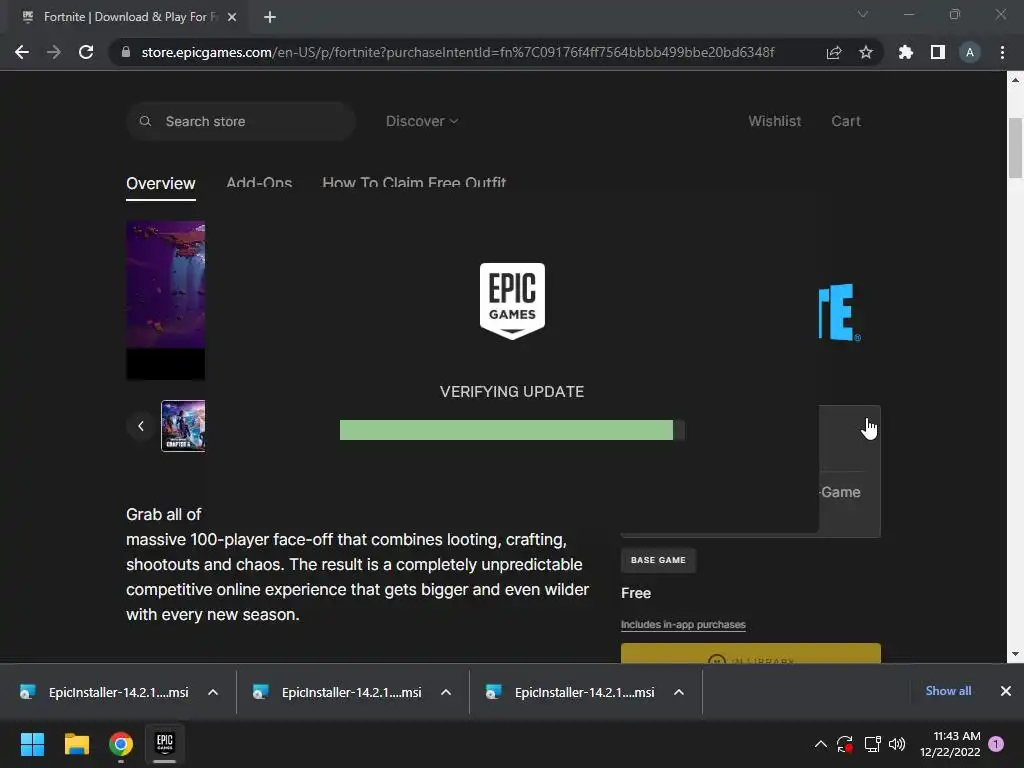Open the tab search chevron in the title bar

[x=863, y=14]
